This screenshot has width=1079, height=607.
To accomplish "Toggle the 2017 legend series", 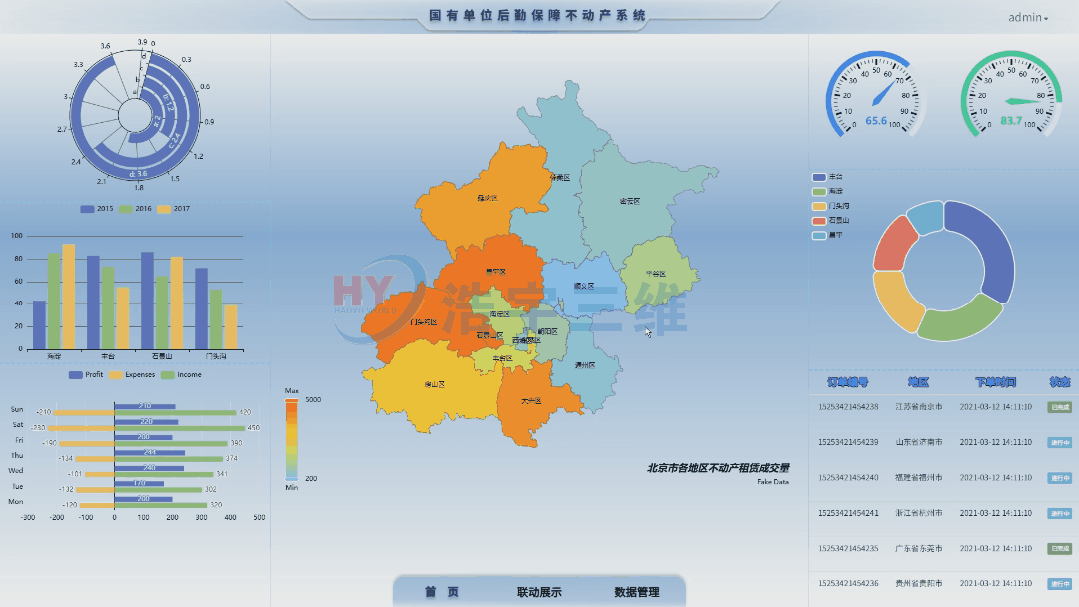I will pos(173,209).
